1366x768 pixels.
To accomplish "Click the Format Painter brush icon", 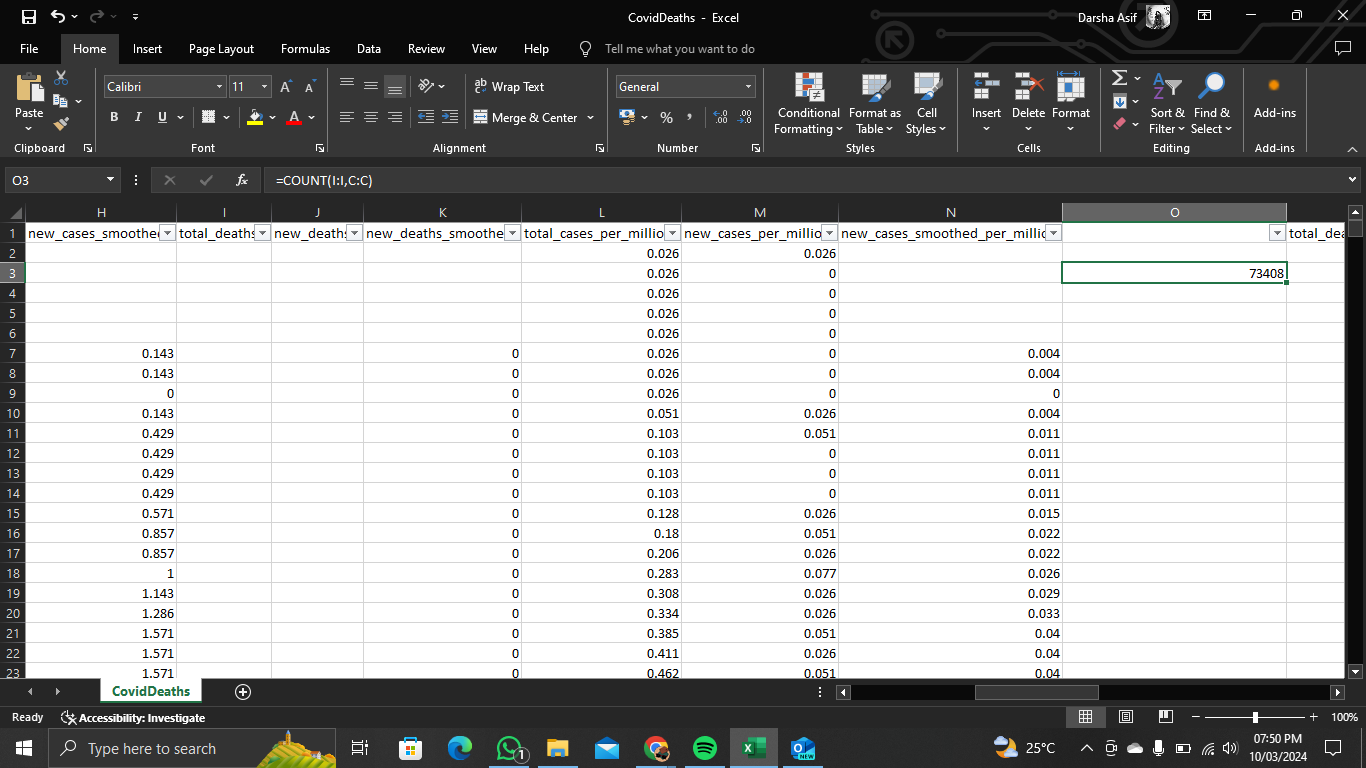I will (61, 124).
